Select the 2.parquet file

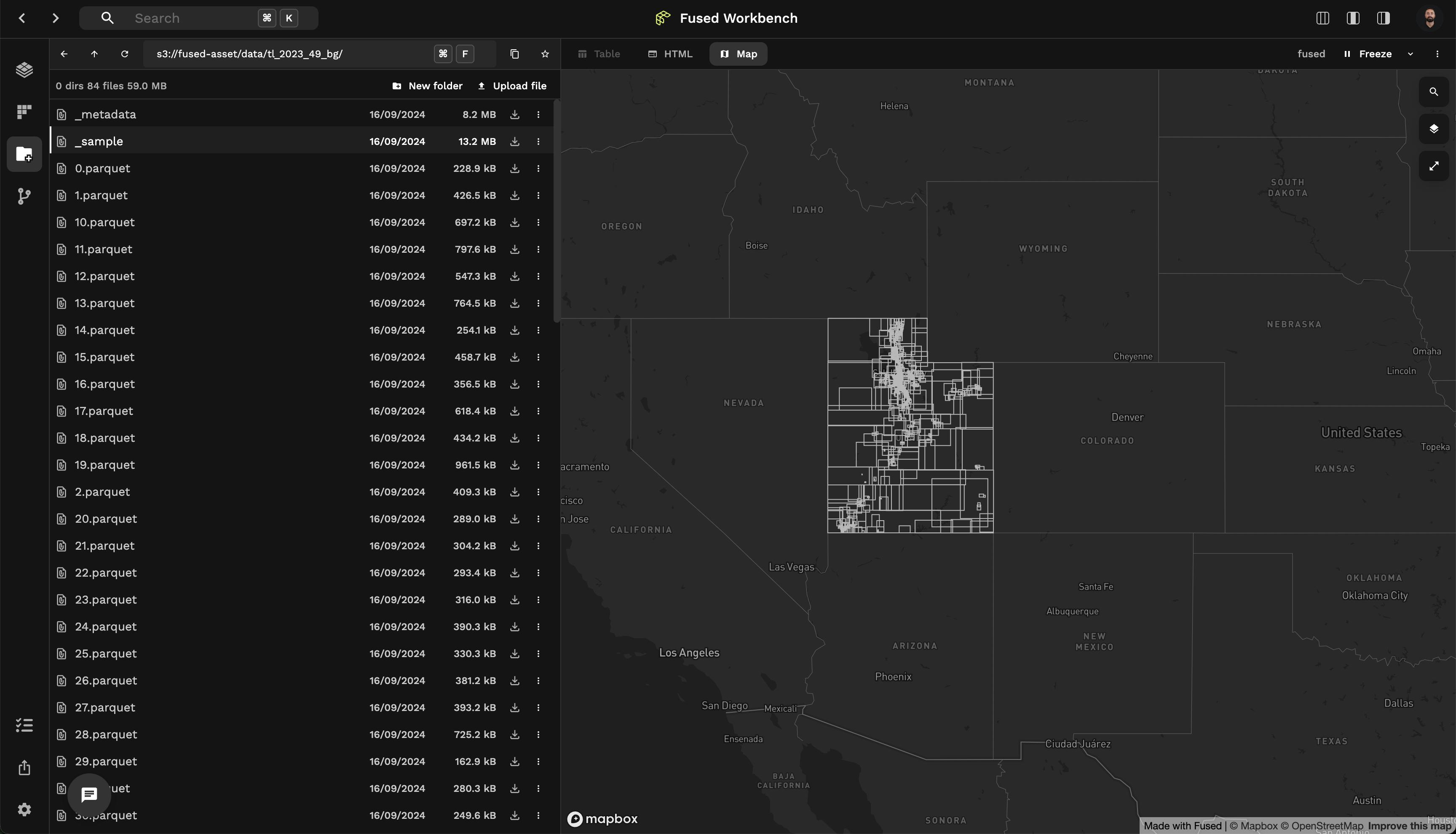302,492
